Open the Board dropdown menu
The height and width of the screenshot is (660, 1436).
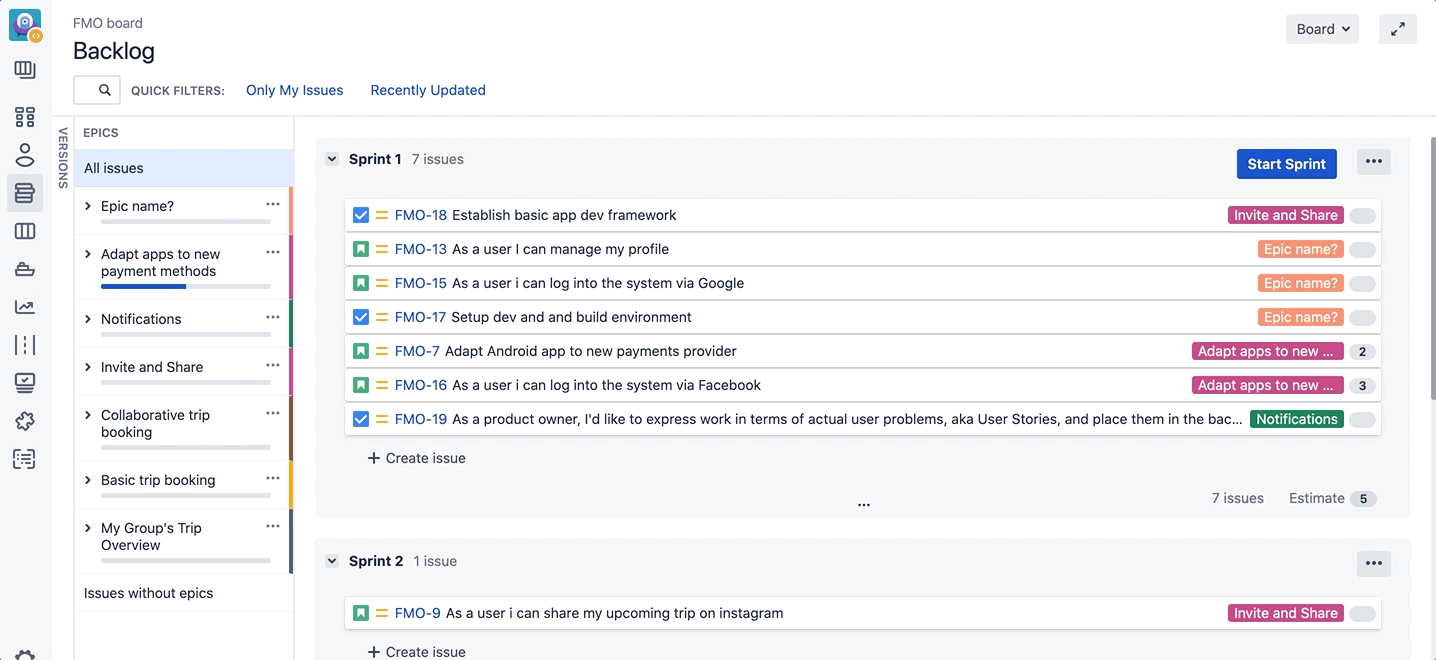[x=1322, y=29]
